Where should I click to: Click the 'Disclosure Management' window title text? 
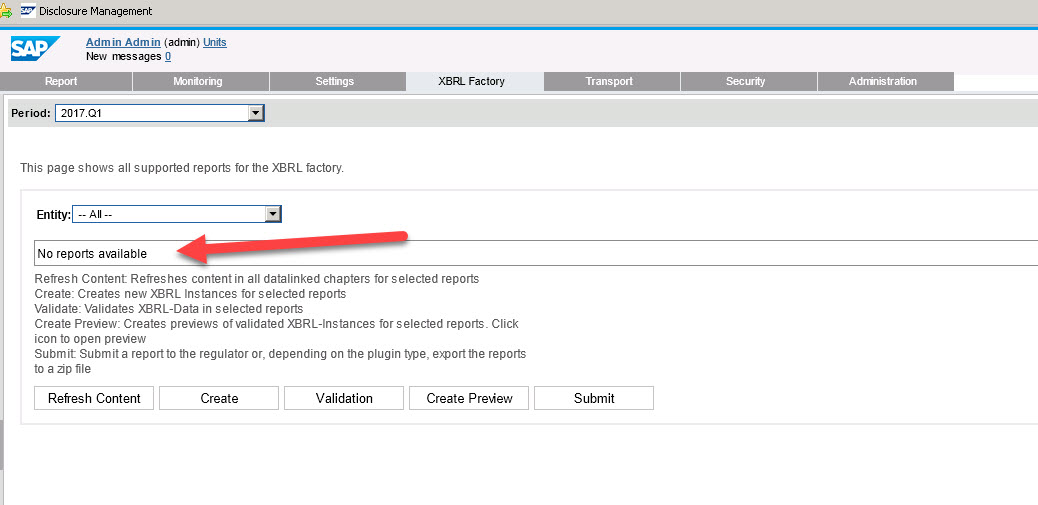[95, 11]
